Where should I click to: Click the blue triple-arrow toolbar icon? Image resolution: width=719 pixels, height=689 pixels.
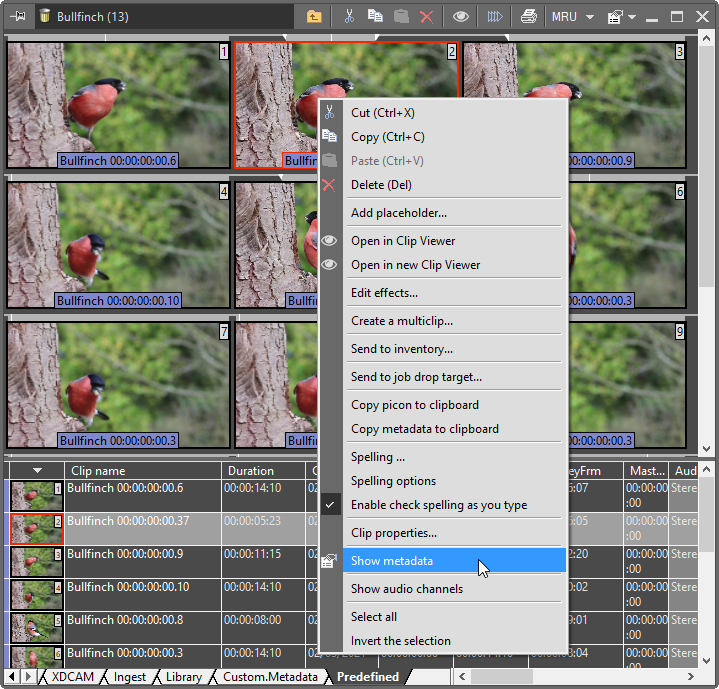pyautogui.click(x=494, y=17)
